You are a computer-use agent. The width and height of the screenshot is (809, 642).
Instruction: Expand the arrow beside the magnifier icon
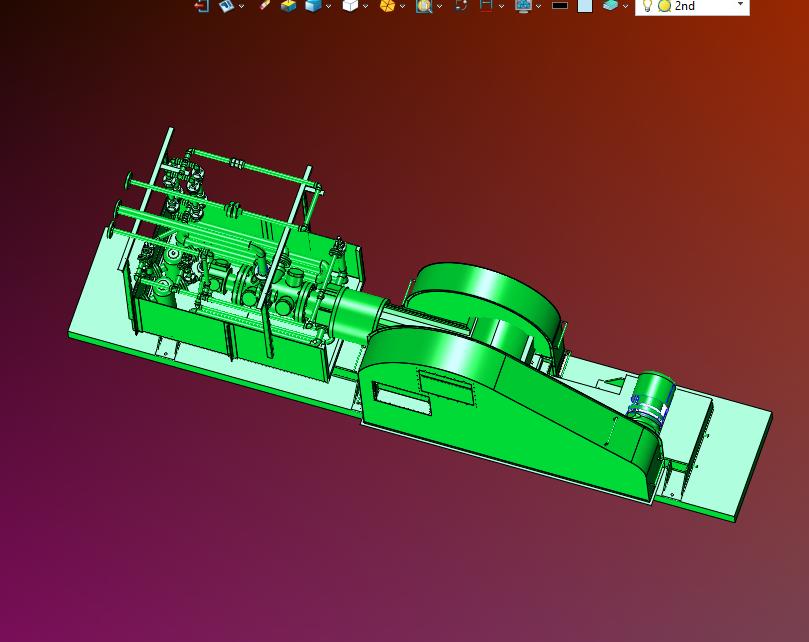[439, 6]
